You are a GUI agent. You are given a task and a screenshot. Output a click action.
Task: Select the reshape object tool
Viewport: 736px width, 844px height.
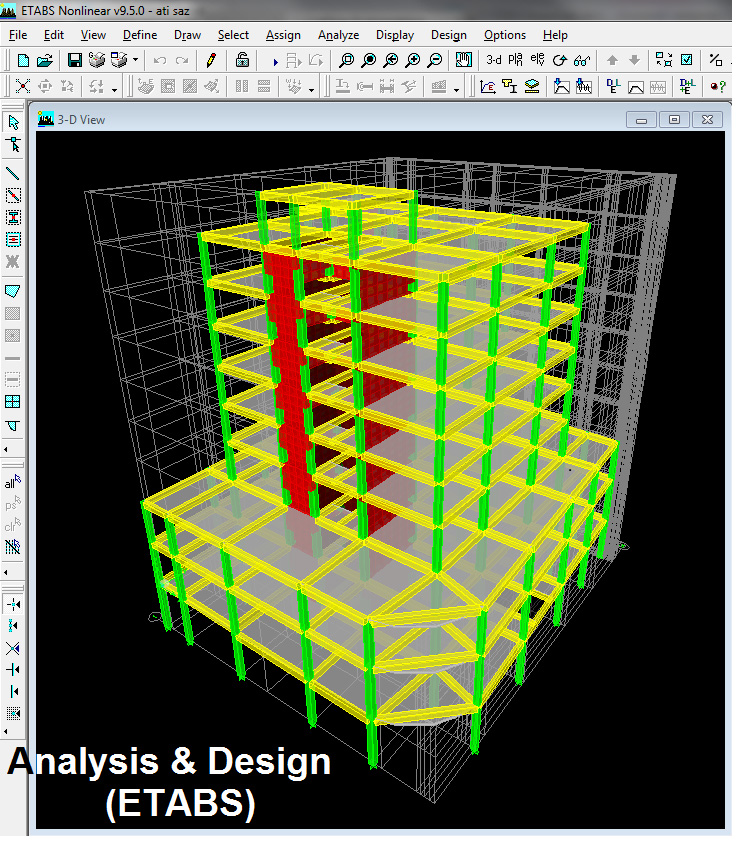[13, 144]
